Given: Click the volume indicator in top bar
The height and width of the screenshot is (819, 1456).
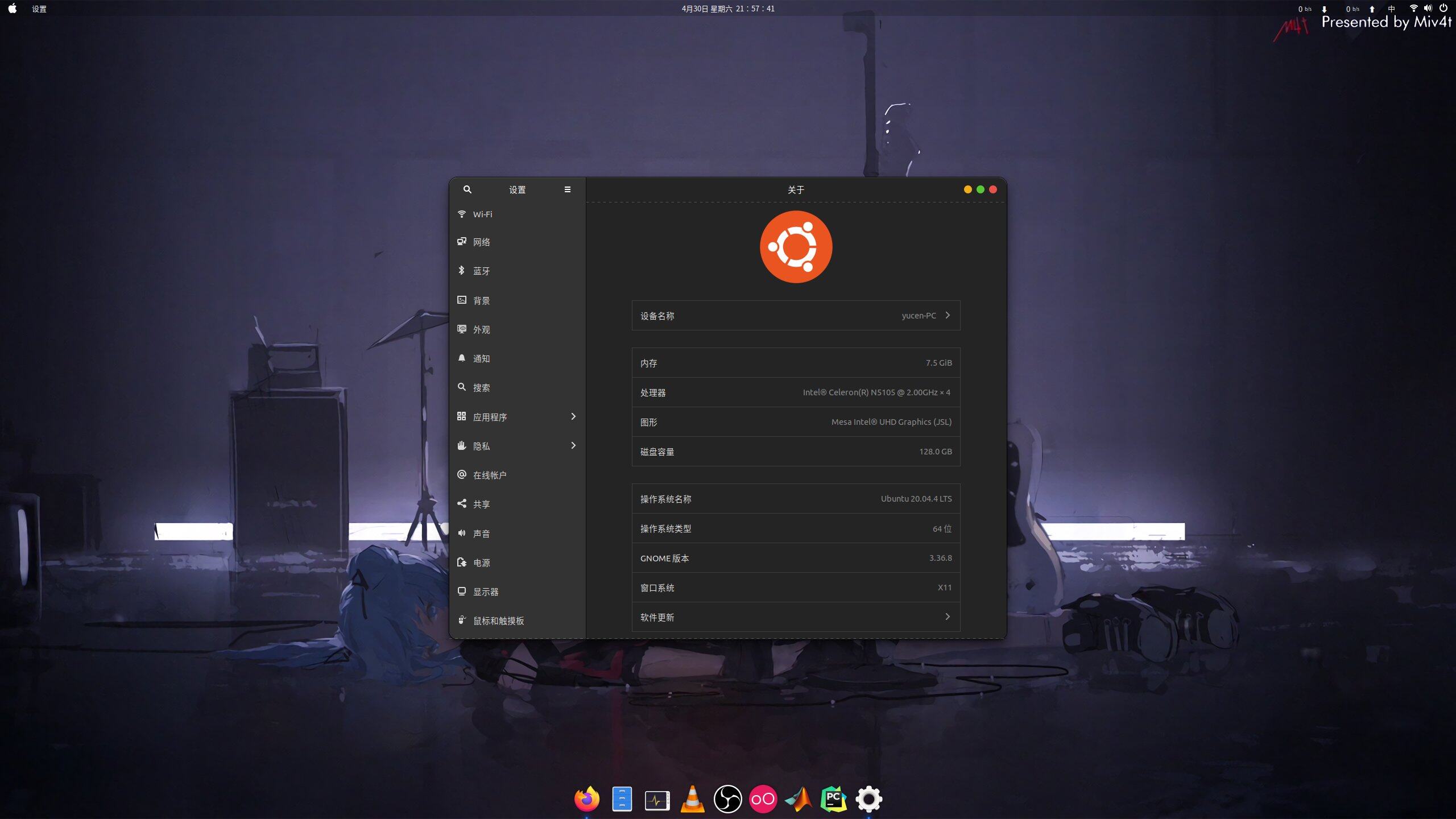Looking at the screenshot, I should [1428, 9].
